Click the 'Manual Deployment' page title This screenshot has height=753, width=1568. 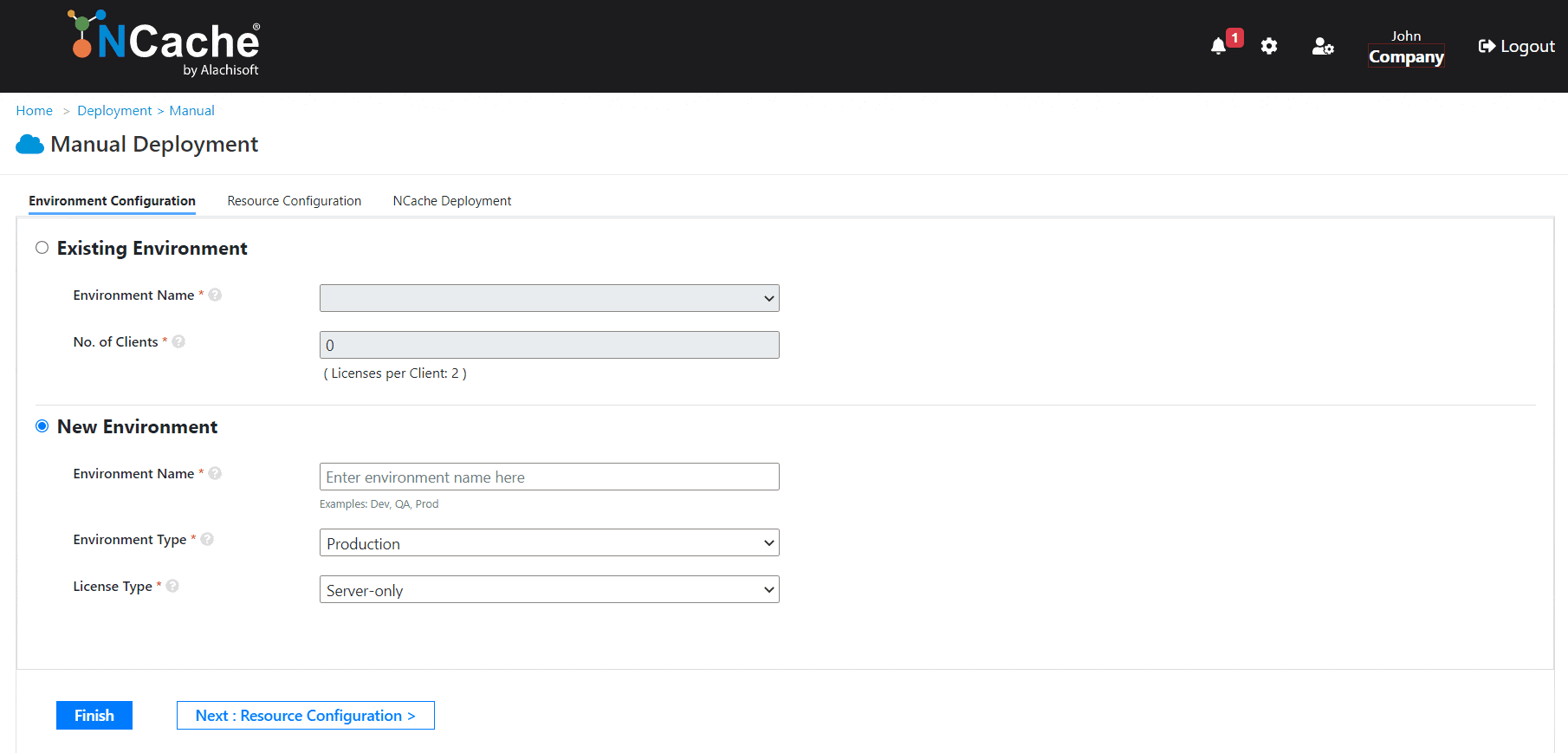[x=154, y=144]
